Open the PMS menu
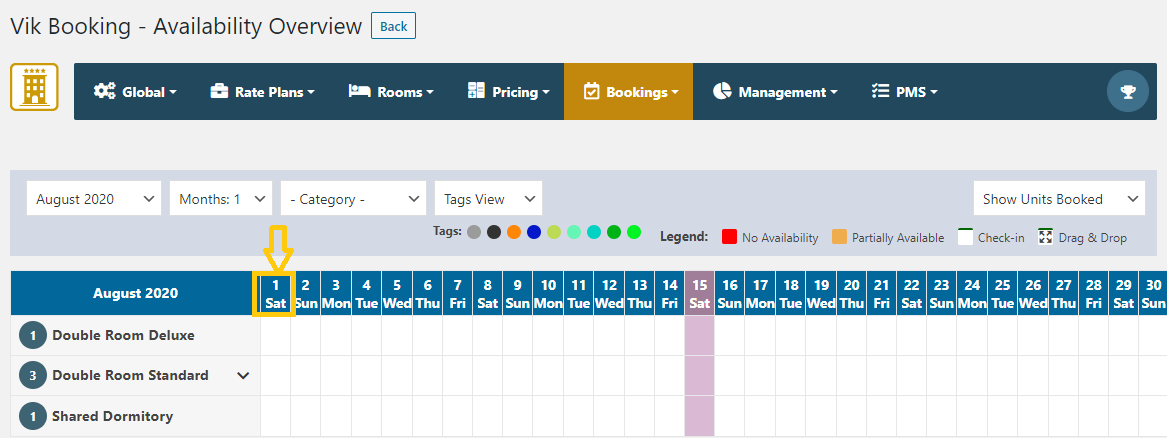 click(x=905, y=92)
